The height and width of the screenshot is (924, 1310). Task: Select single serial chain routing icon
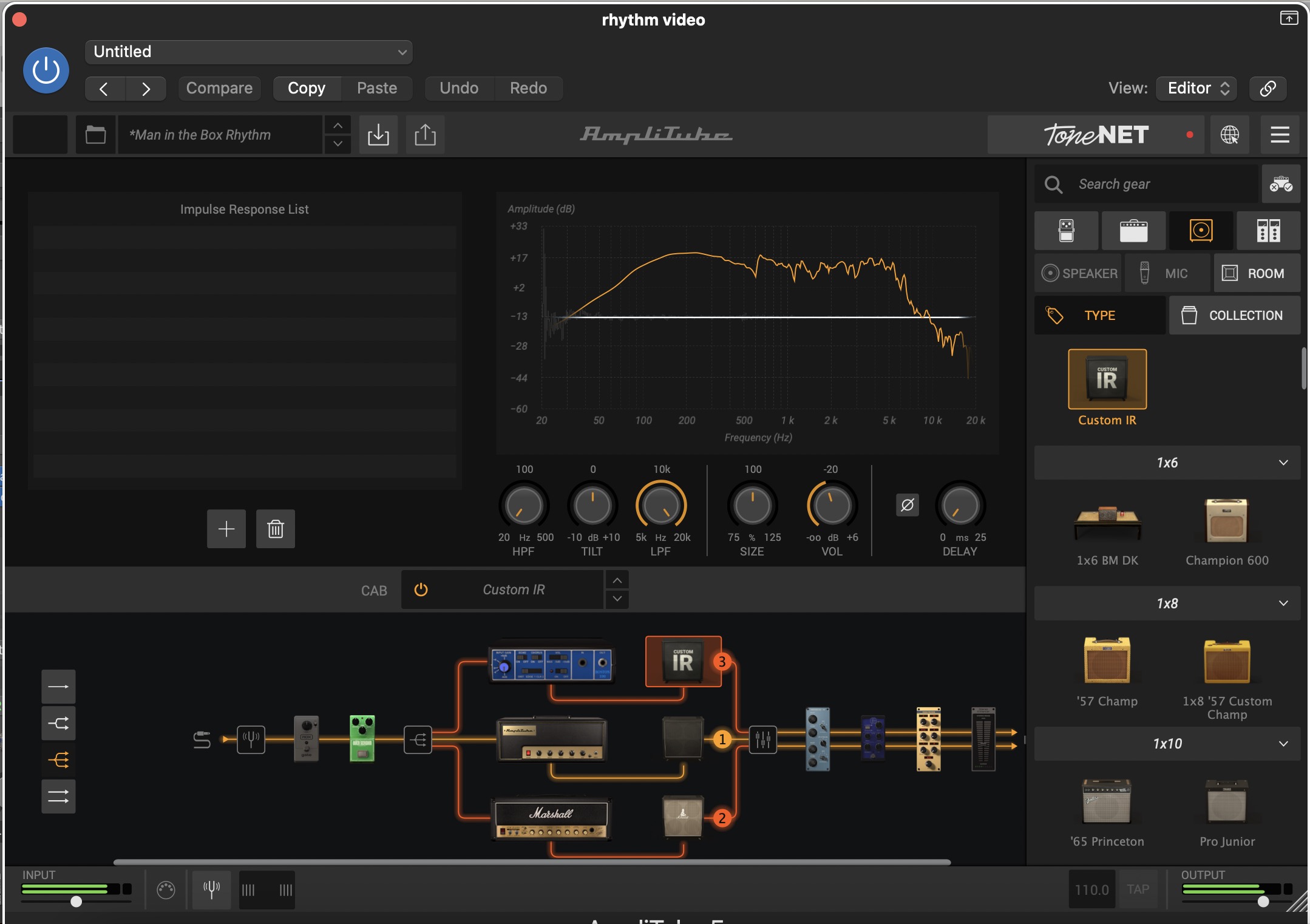tap(58, 687)
